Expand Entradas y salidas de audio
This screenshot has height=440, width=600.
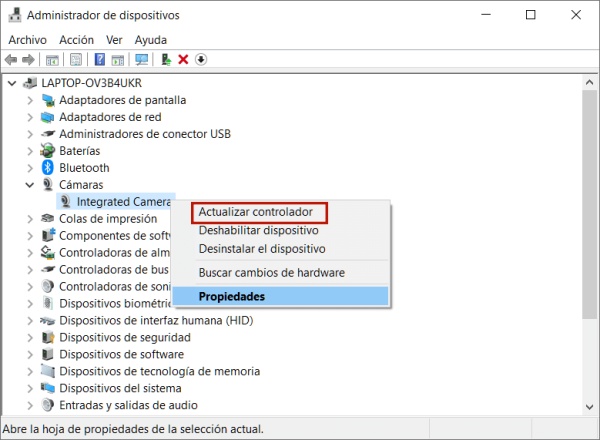coord(30,405)
